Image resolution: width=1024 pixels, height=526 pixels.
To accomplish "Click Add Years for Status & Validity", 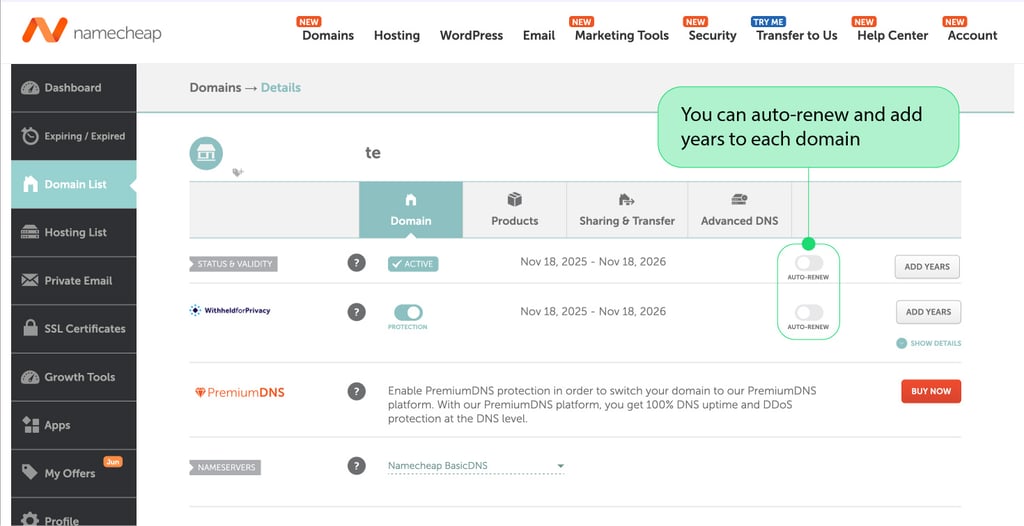I will coord(927,267).
